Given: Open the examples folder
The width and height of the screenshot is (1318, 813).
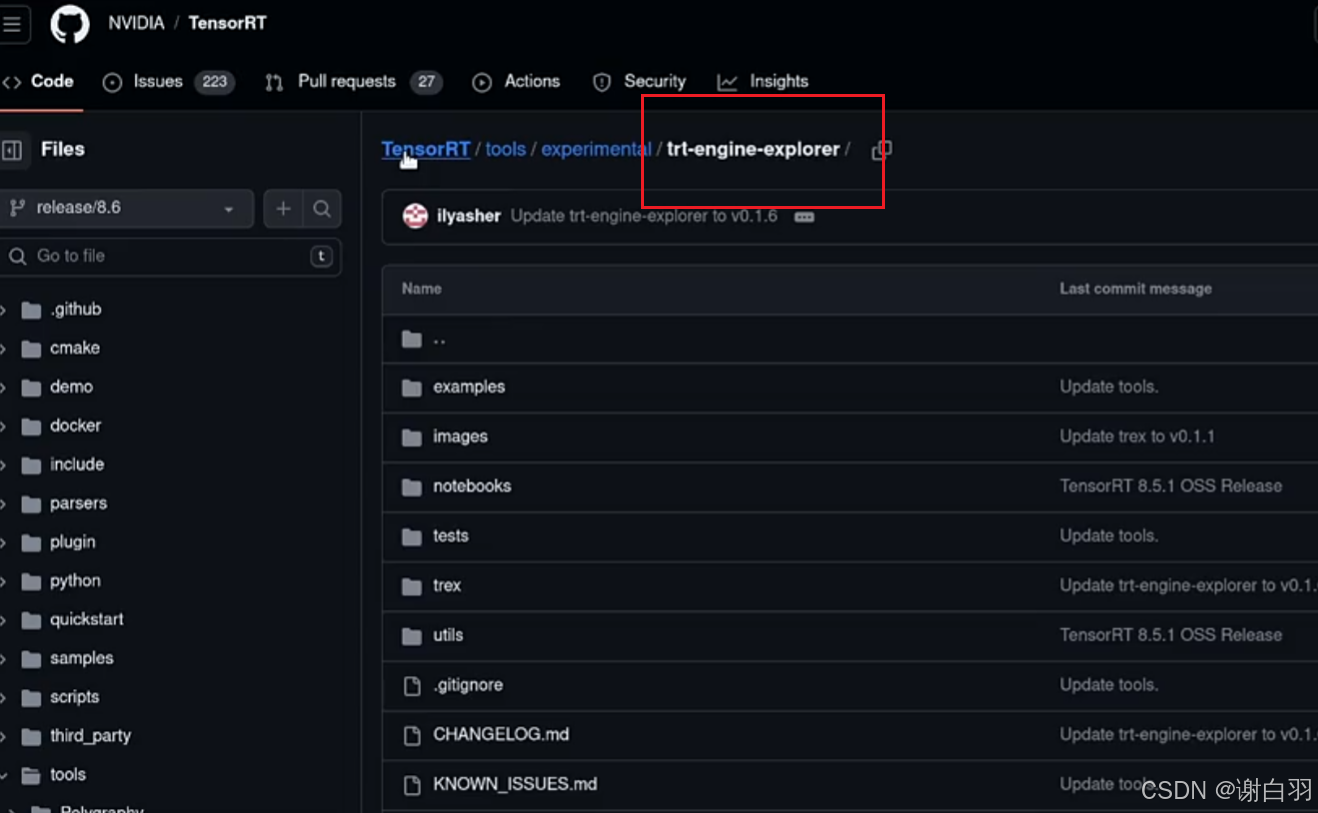Looking at the screenshot, I should [x=468, y=387].
